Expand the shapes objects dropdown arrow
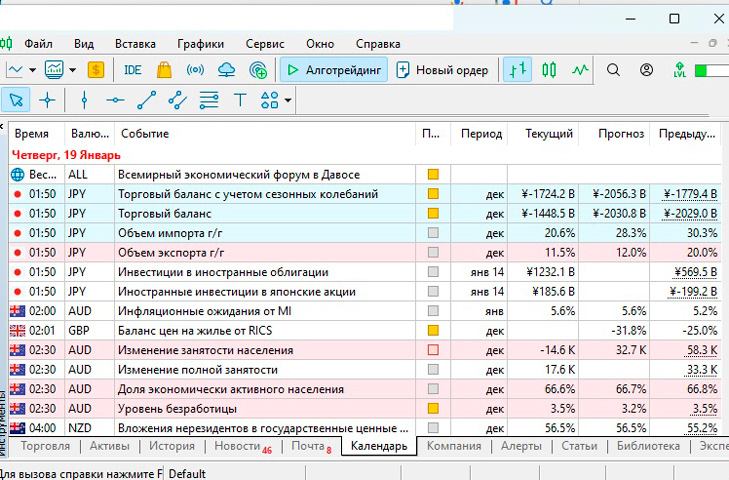This screenshot has height=480, width=729. point(288,100)
